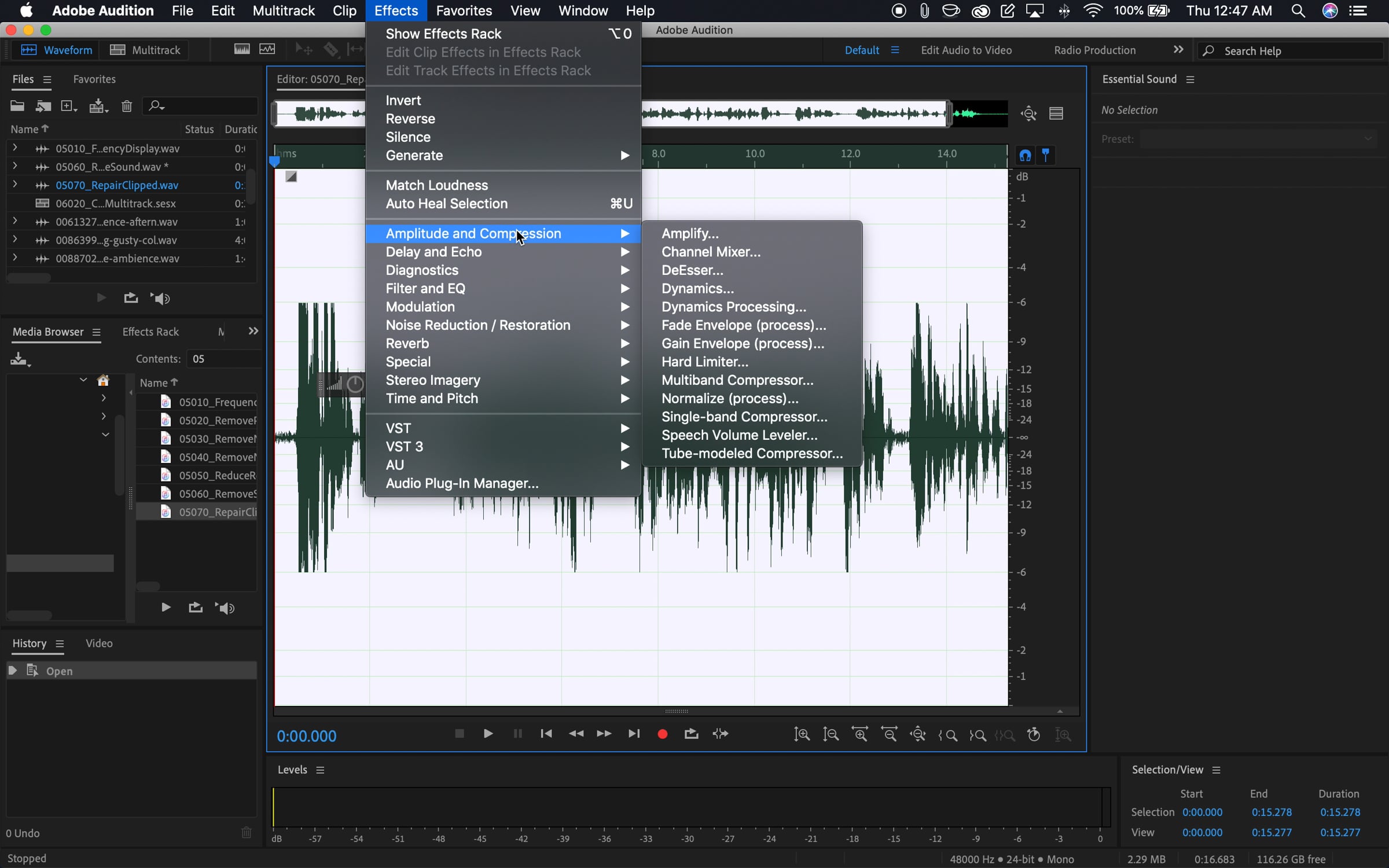Click the workspace overflow double-chevron

[1178, 50]
